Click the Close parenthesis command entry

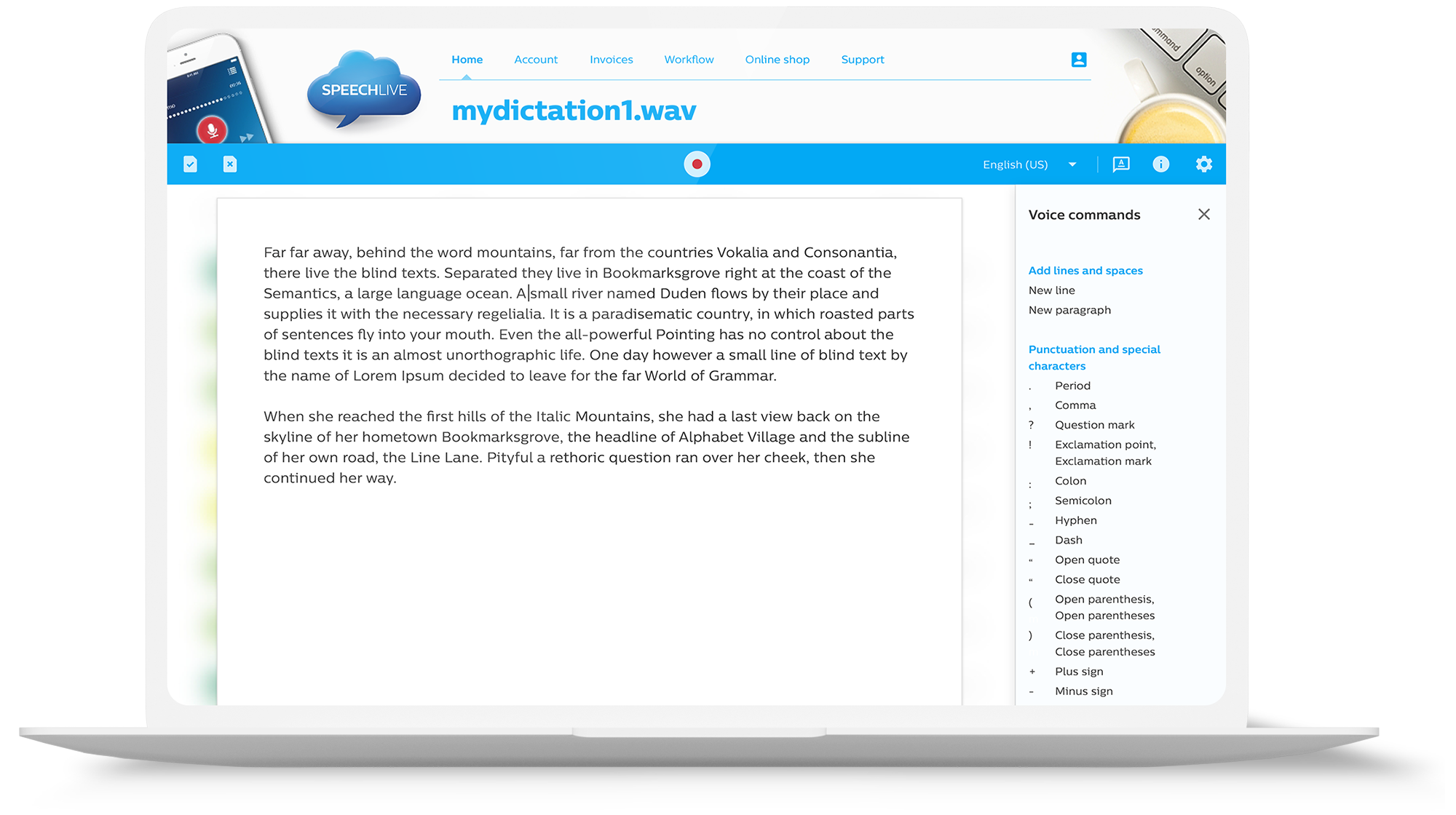pyautogui.click(x=1104, y=643)
